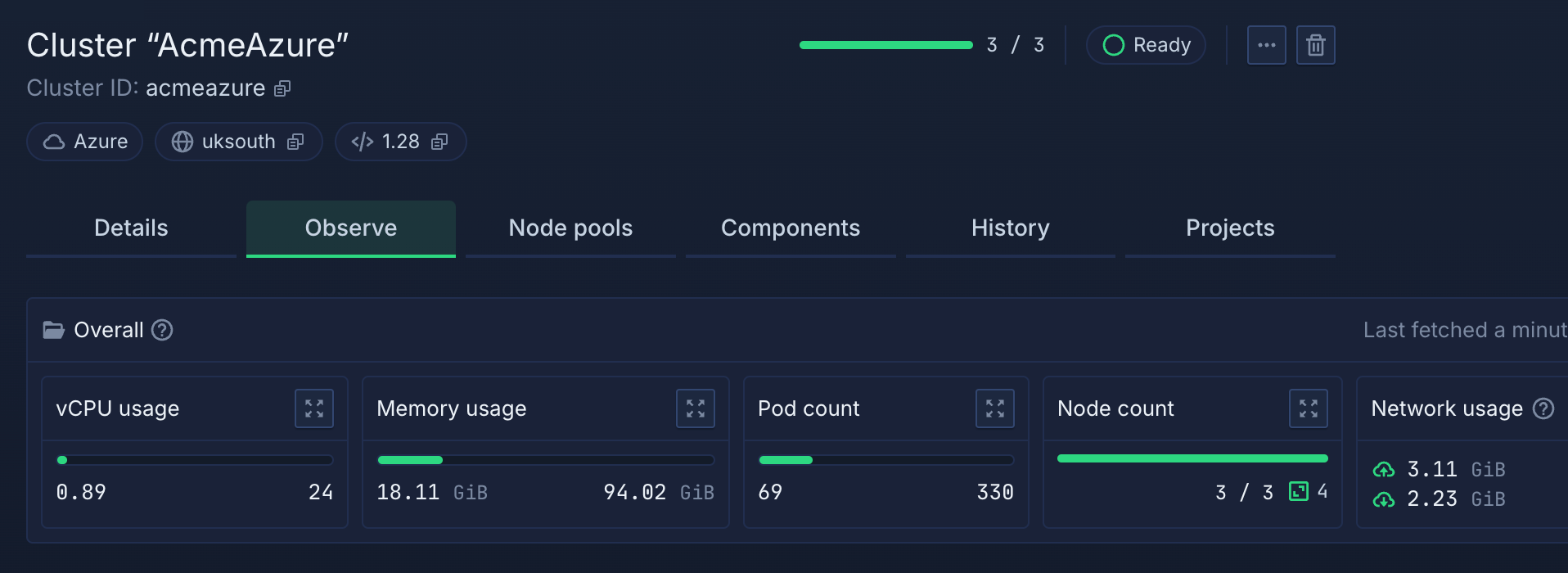The image size is (1568, 573).
Task: Copy the cluster ID acmeazure
Action: pos(282,88)
